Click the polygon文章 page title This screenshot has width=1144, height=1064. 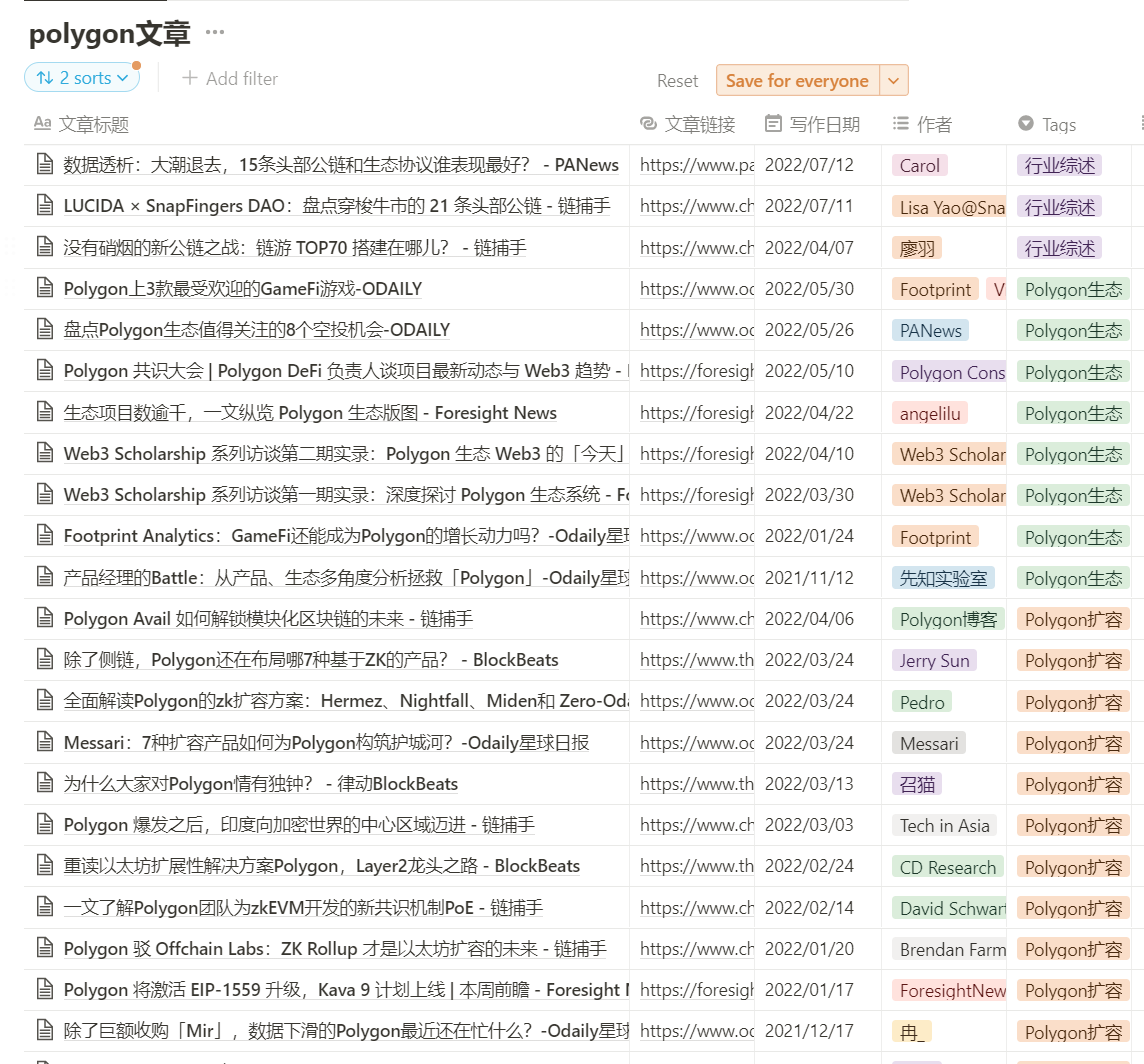109,34
